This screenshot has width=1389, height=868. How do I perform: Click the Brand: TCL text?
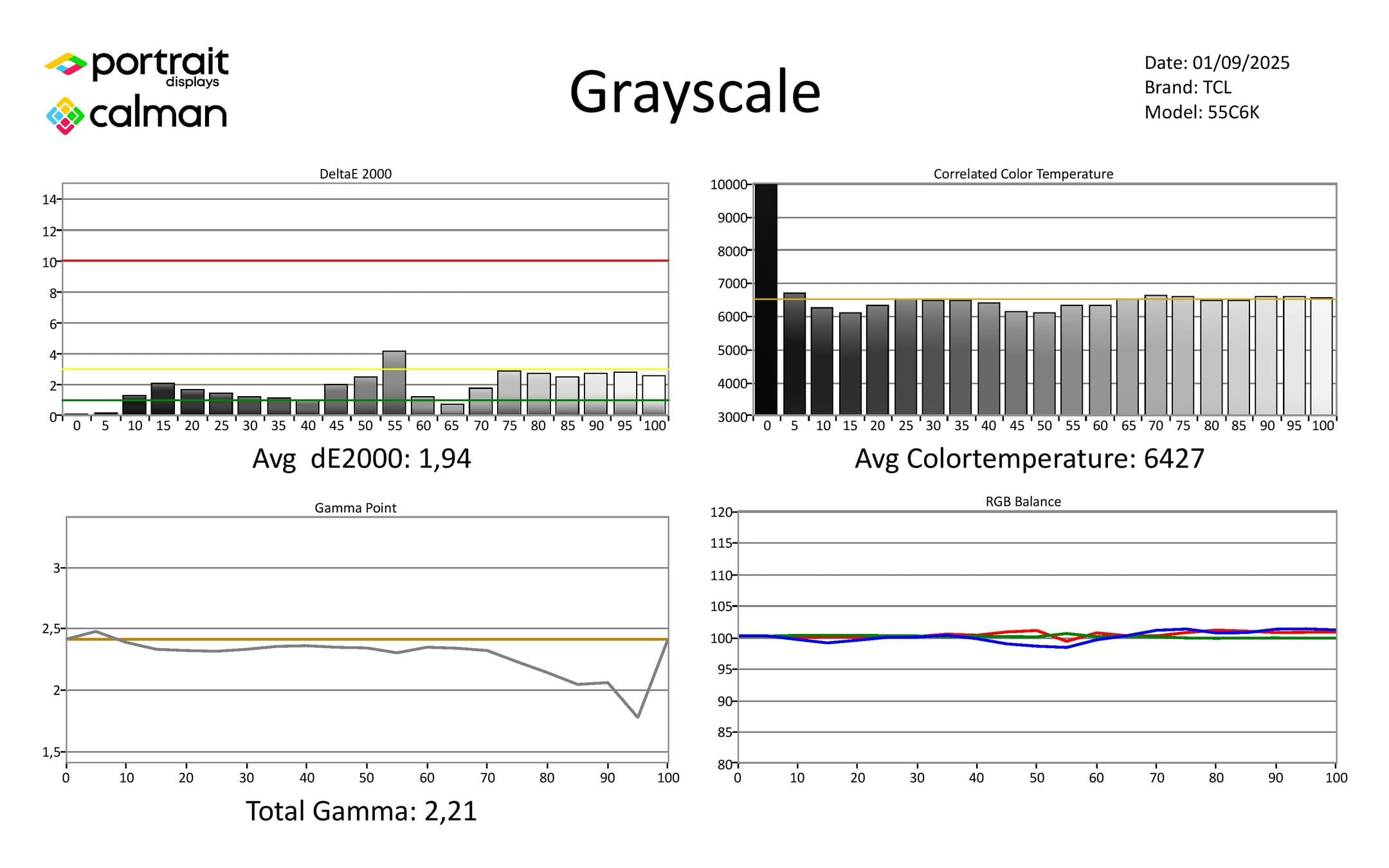coord(1187,87)
